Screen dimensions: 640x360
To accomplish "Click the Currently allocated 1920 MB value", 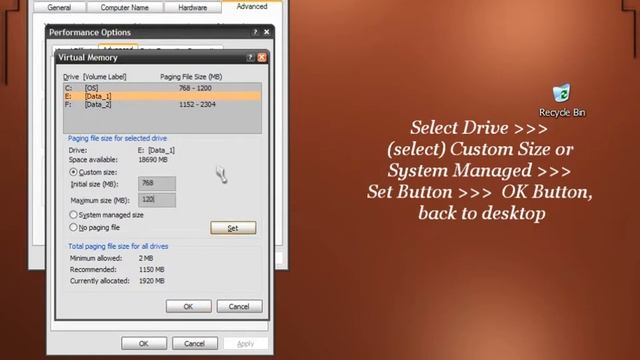I will tap(151, 281).
